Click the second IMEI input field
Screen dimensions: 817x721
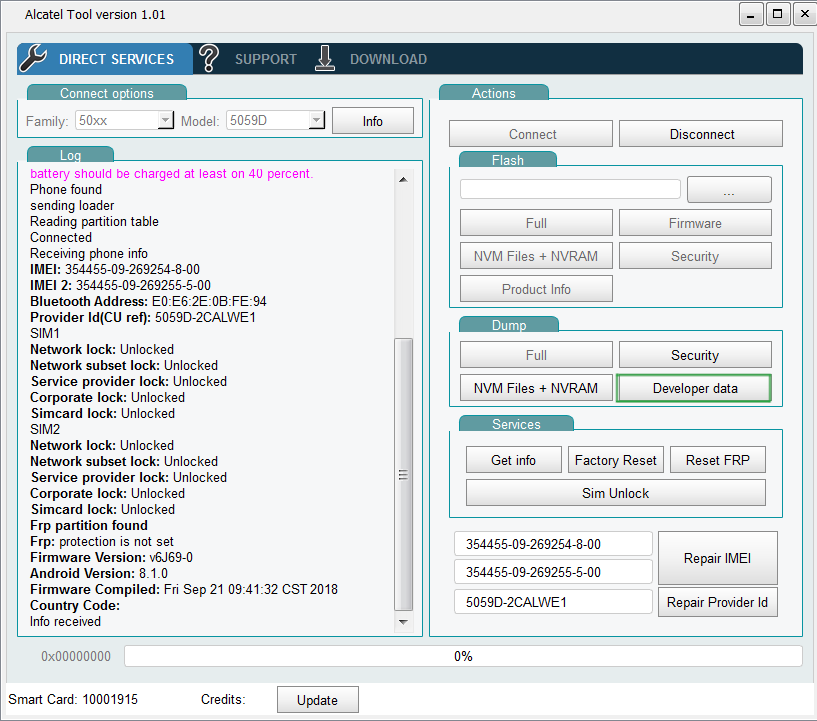click(x=553, y=572)
